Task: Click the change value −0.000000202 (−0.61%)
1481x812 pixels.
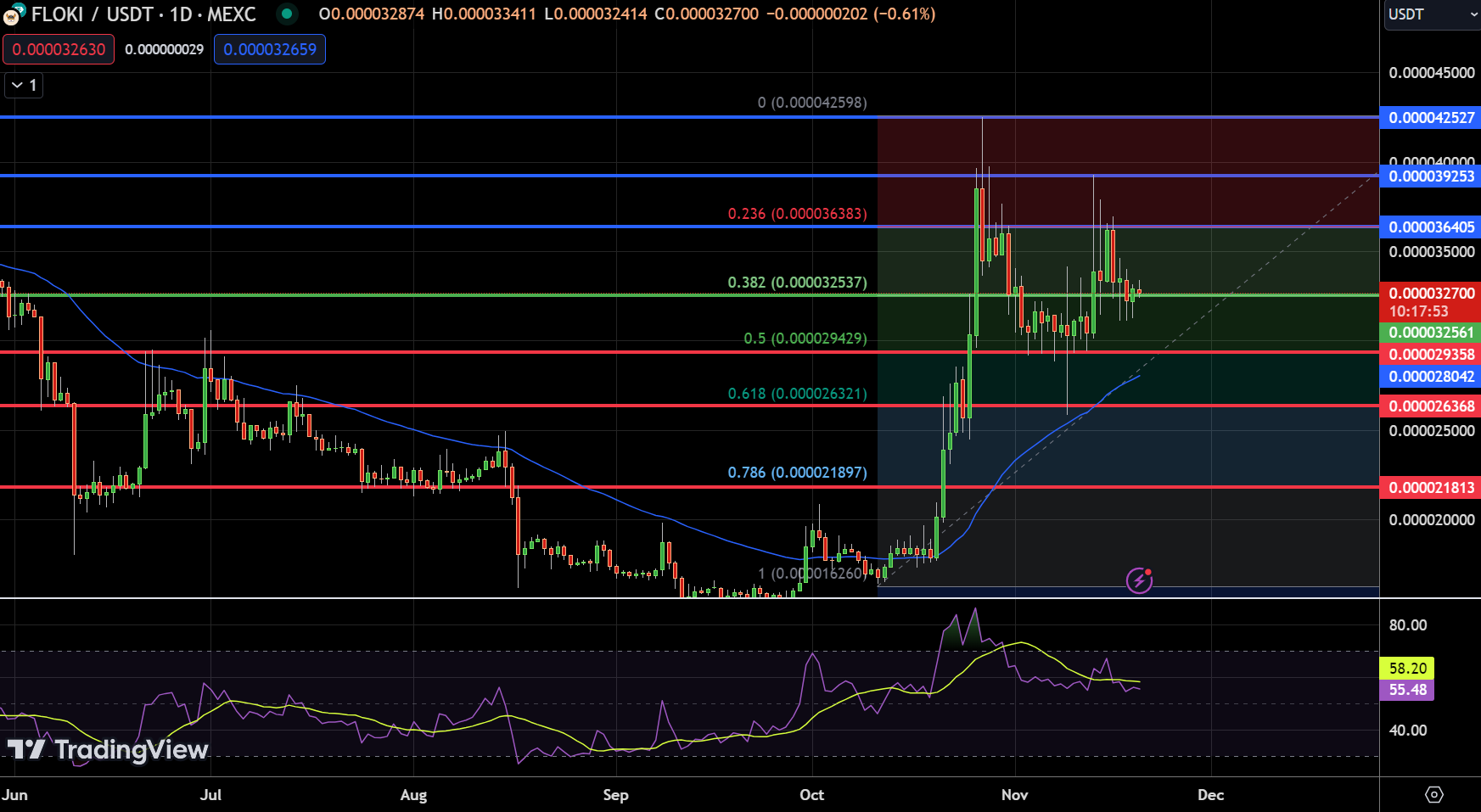Action: [x=850, y=14]
